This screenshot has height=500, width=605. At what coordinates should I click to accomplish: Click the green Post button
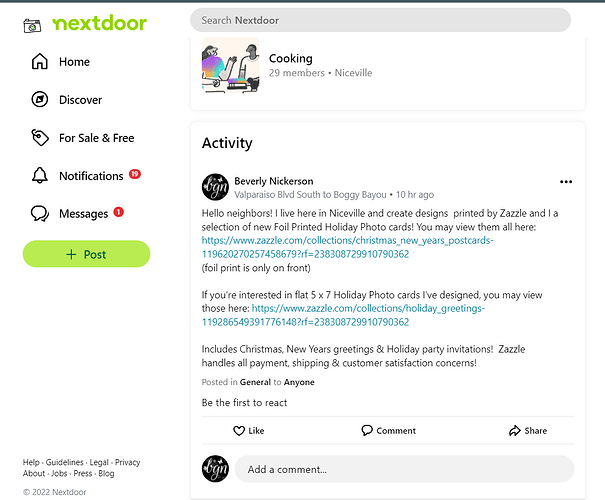86,254
